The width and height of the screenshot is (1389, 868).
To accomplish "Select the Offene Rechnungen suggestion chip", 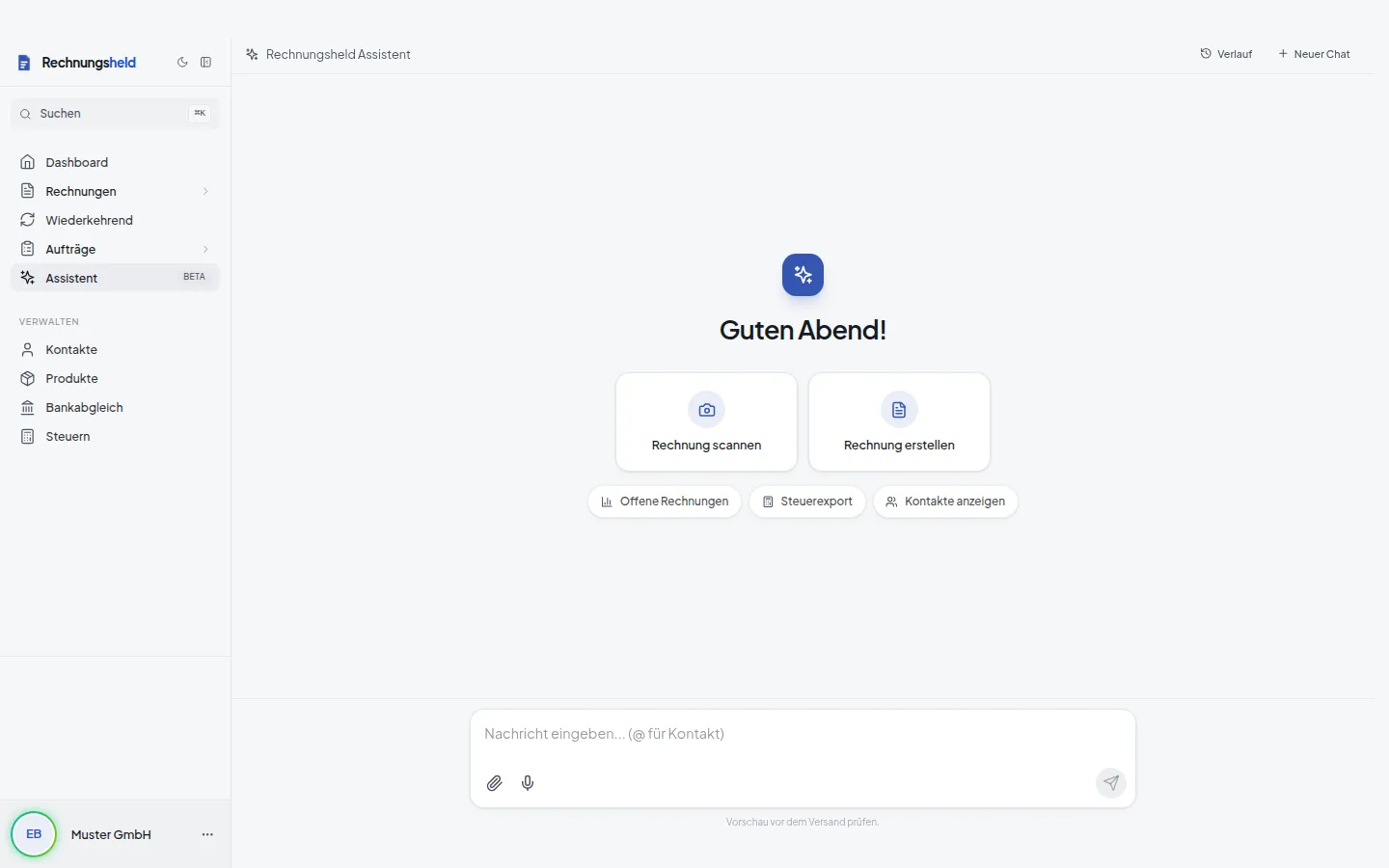I will click(x=665, y=502).
